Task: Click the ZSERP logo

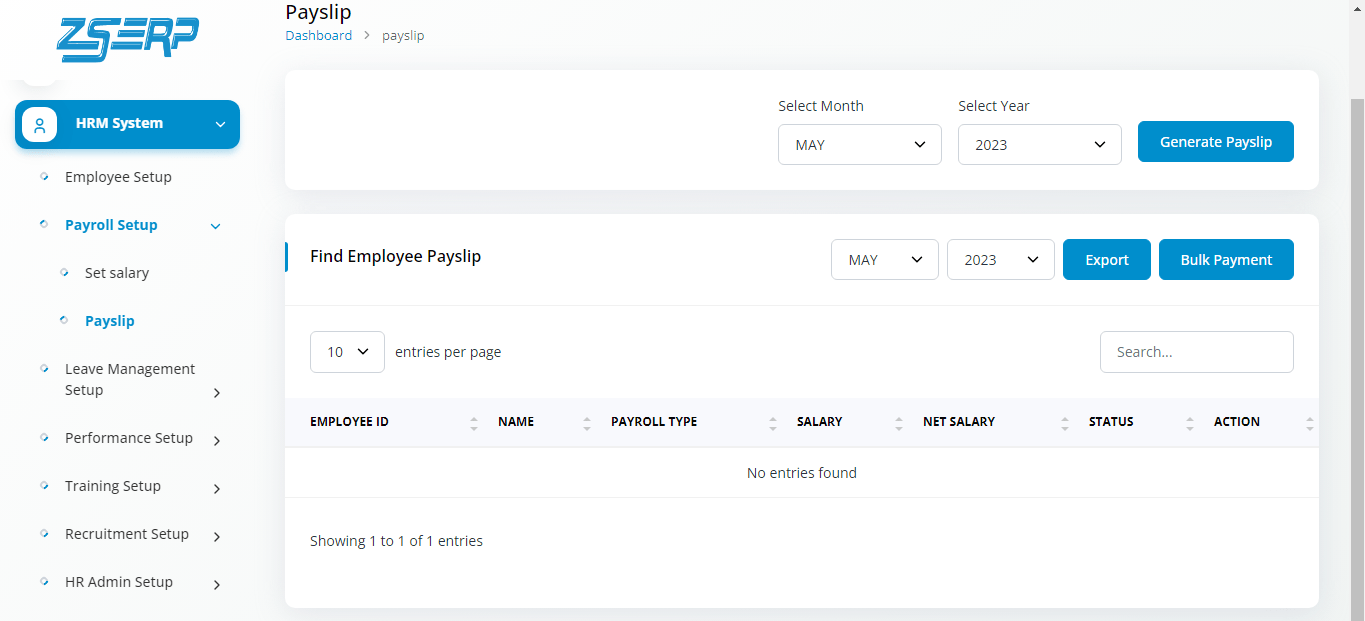Action: click(x=128, y=39)
